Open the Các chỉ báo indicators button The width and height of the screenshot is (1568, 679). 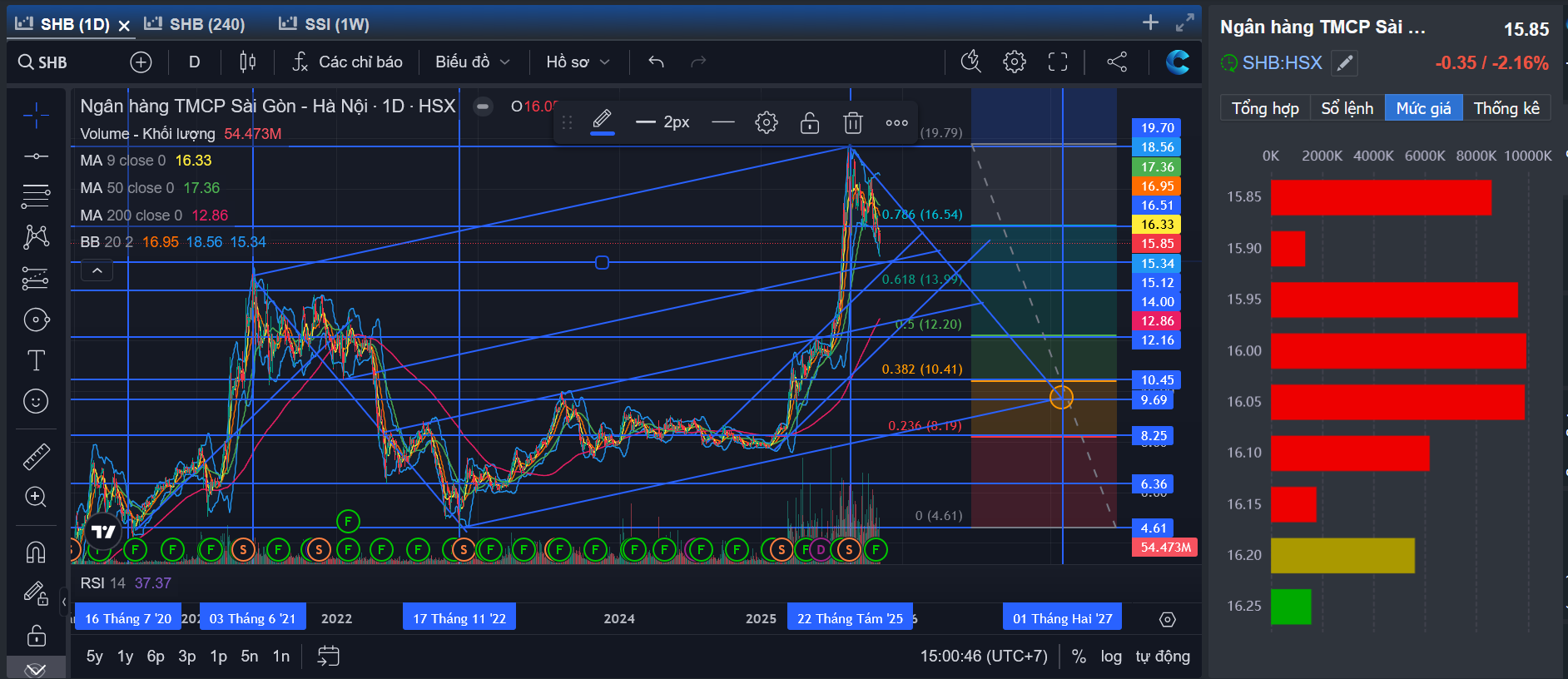[347, 62]
